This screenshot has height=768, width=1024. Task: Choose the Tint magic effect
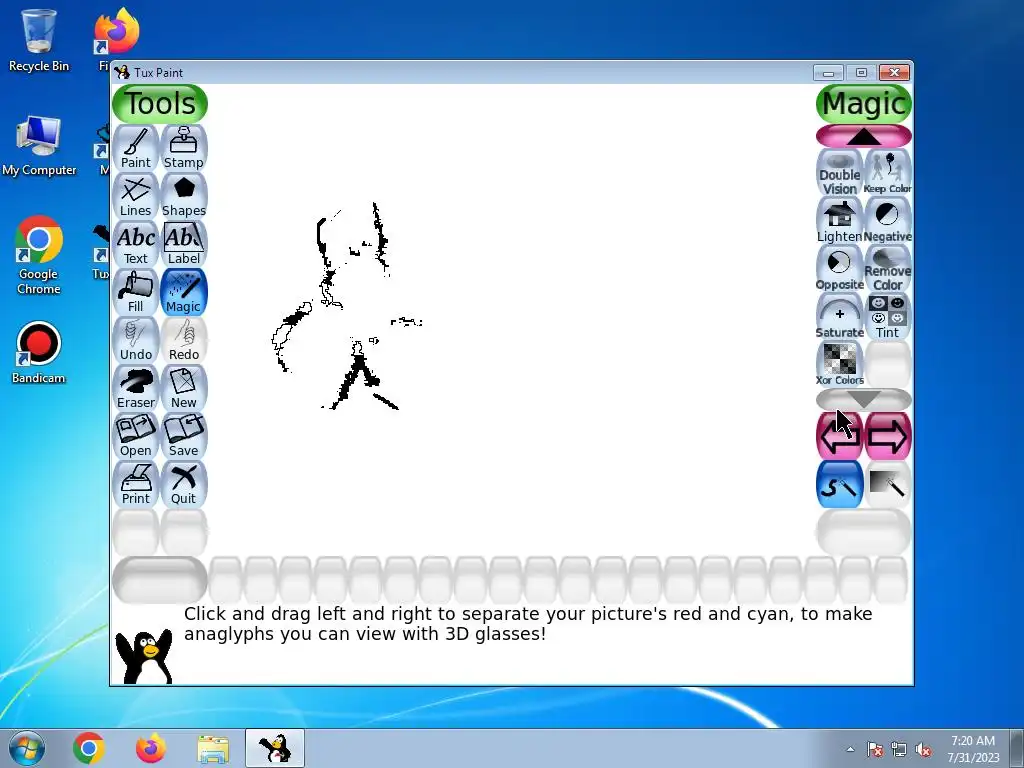[x=888, y=317]
